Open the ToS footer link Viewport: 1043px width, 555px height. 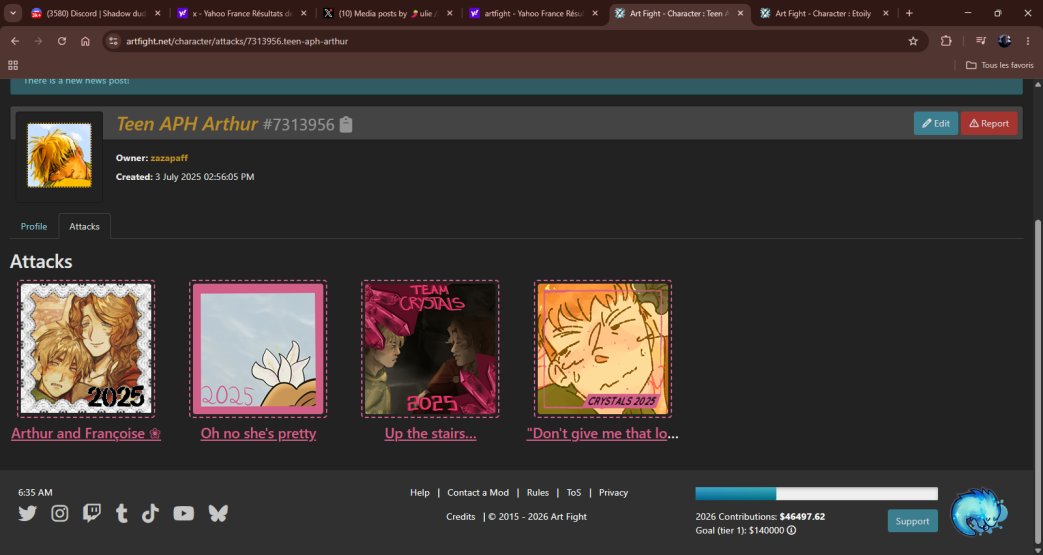click(573, 492)
